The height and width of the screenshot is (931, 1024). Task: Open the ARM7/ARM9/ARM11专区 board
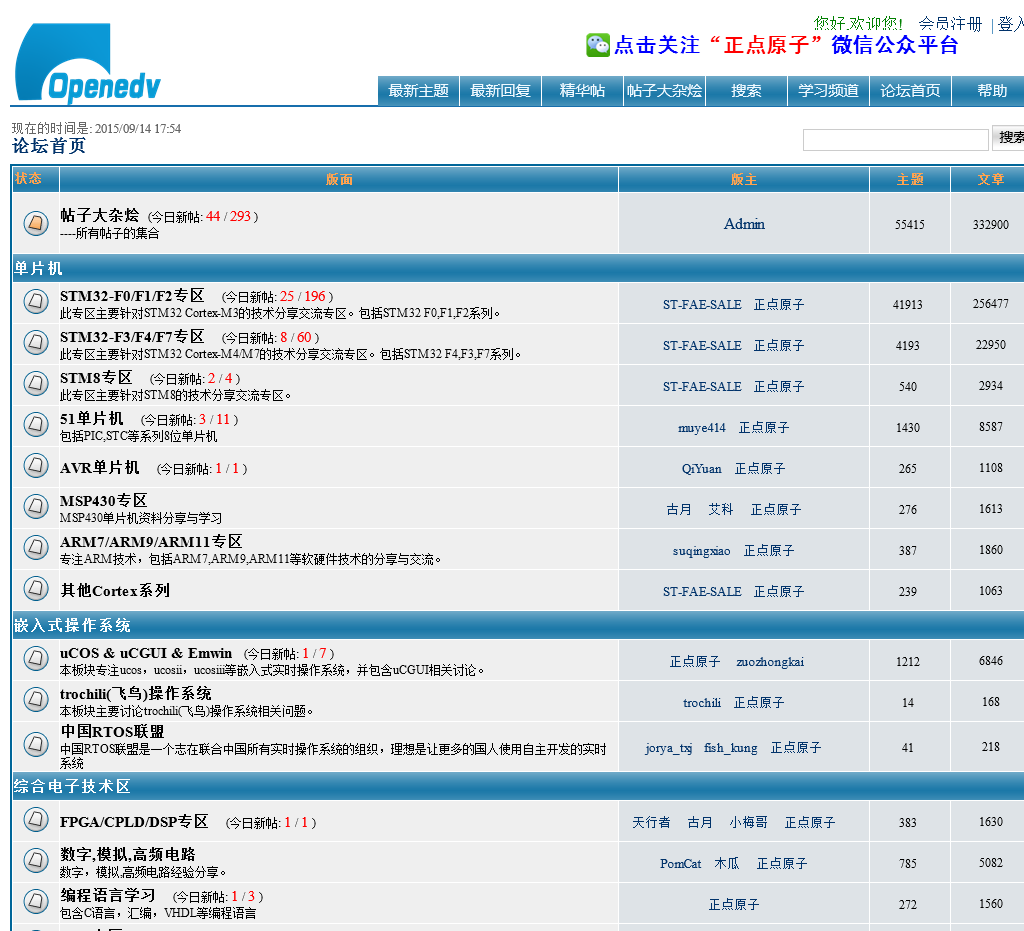(152, 542)
